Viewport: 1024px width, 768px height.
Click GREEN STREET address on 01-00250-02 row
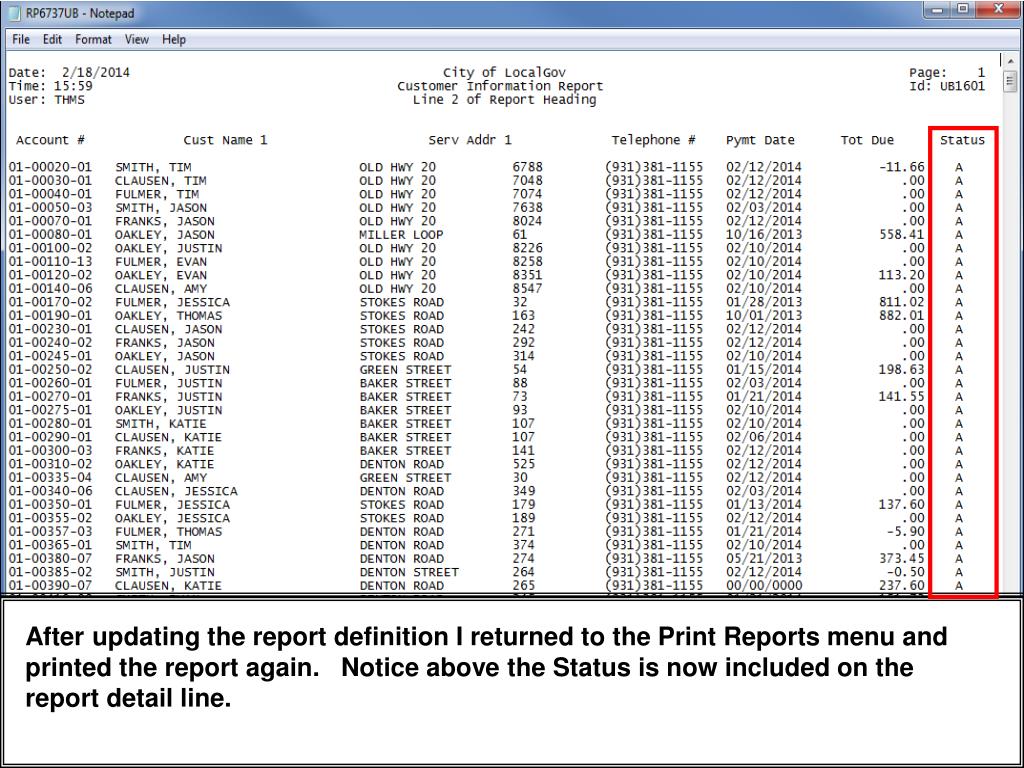405,370
